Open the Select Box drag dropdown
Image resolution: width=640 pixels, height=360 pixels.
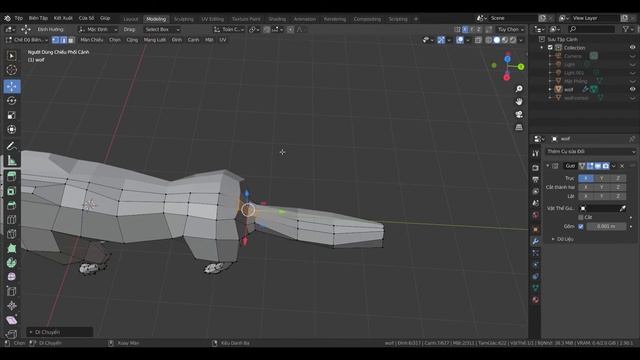point(161,29)
